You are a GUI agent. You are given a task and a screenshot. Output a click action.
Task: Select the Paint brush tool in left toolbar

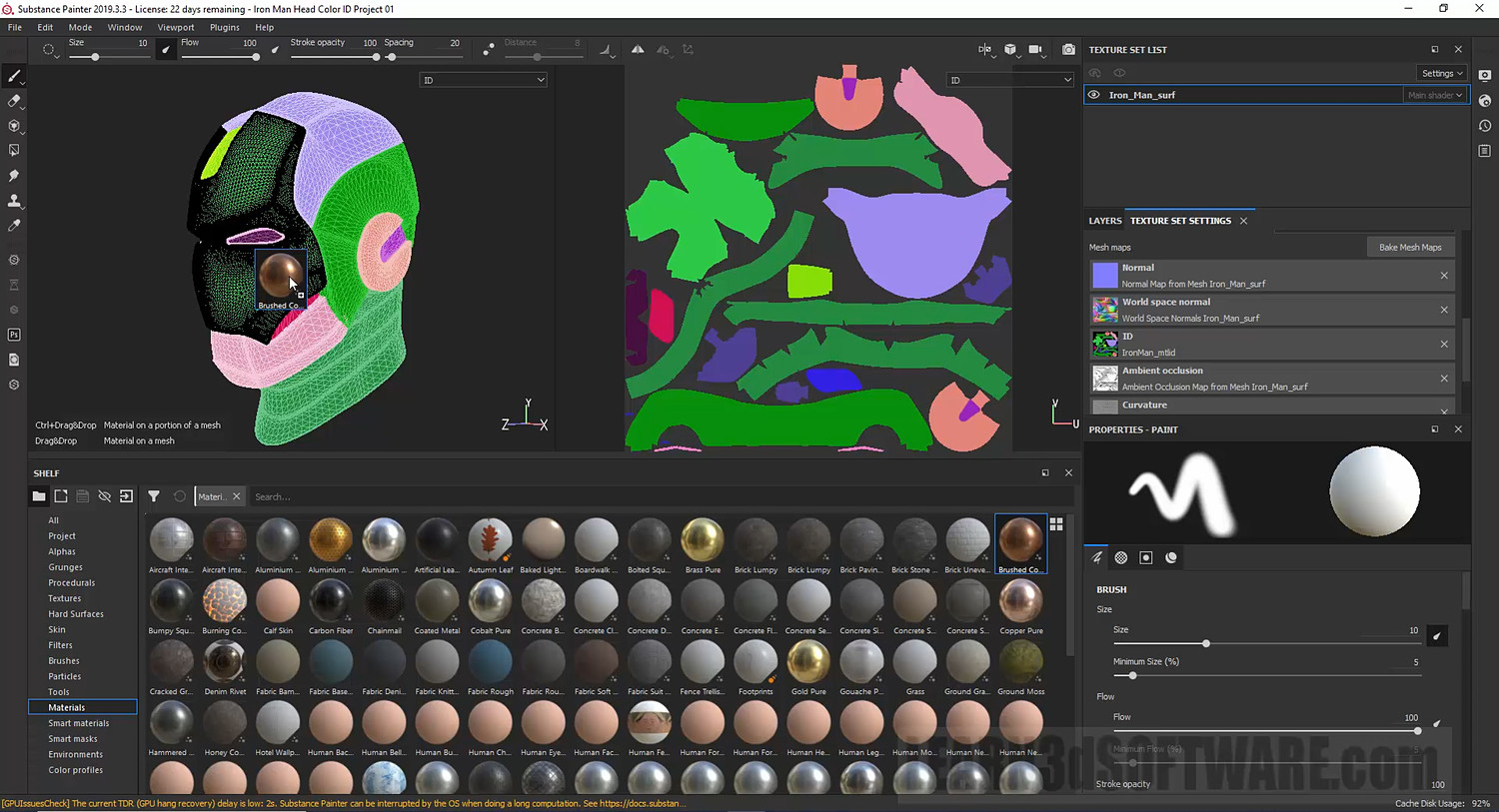[14, 76]
